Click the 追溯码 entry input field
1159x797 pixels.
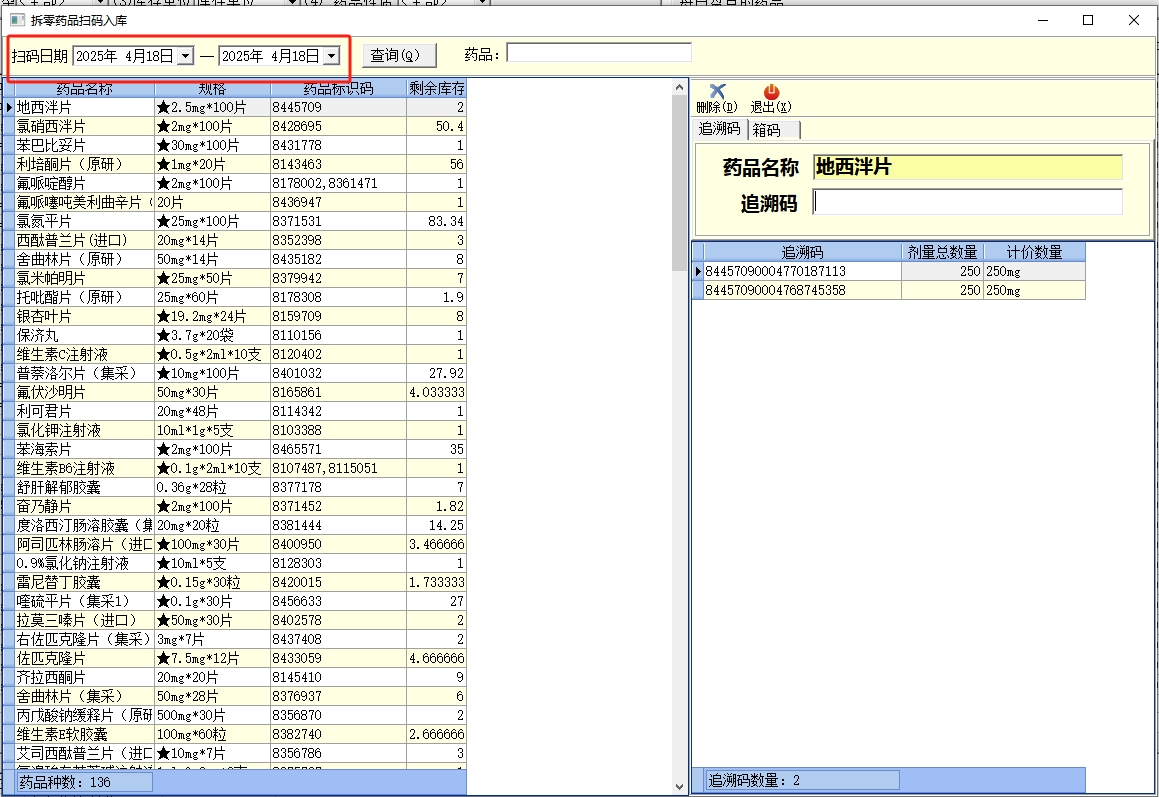[968, 202]
